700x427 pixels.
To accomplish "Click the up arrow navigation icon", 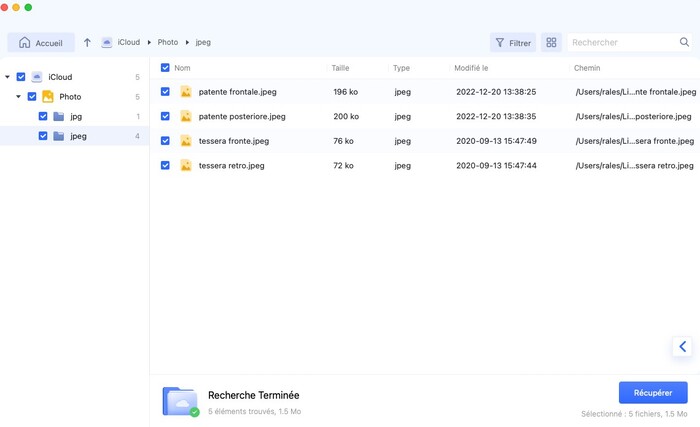I will click(x=87, y=43).
